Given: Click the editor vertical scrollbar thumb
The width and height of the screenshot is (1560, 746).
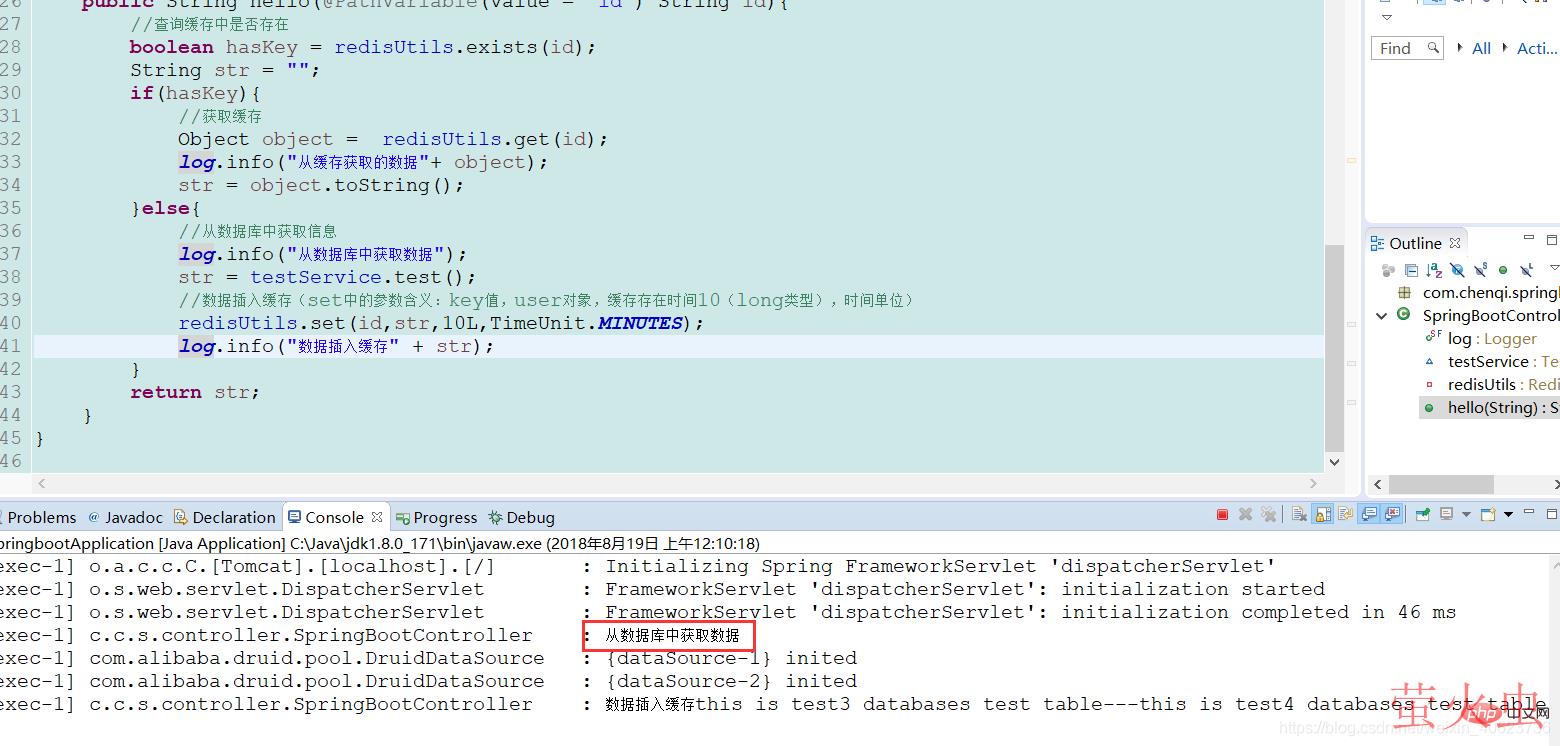Looking at the screenshot, I should click(1334, 350).
